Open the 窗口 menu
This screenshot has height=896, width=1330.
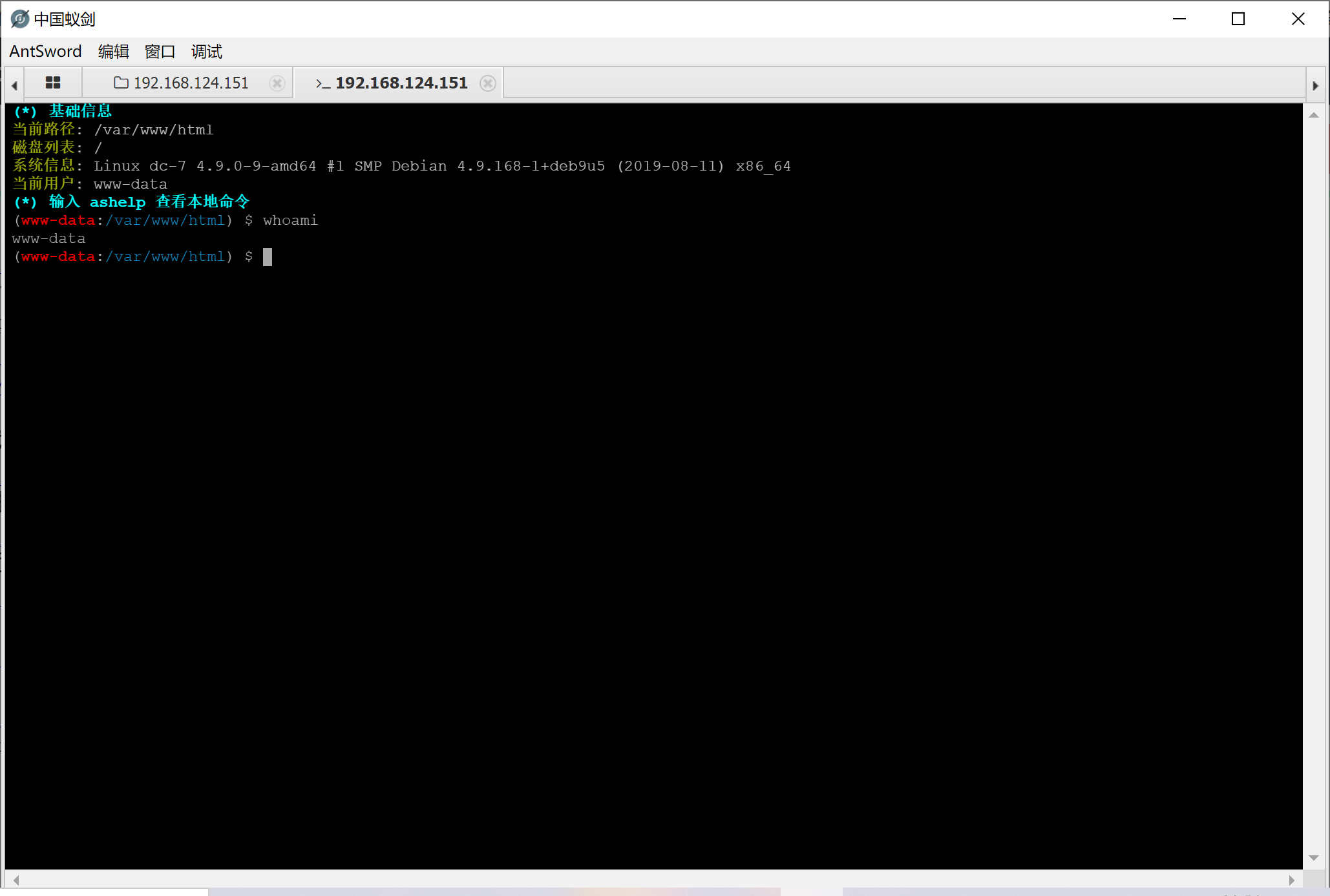click(x=160, y=51)
